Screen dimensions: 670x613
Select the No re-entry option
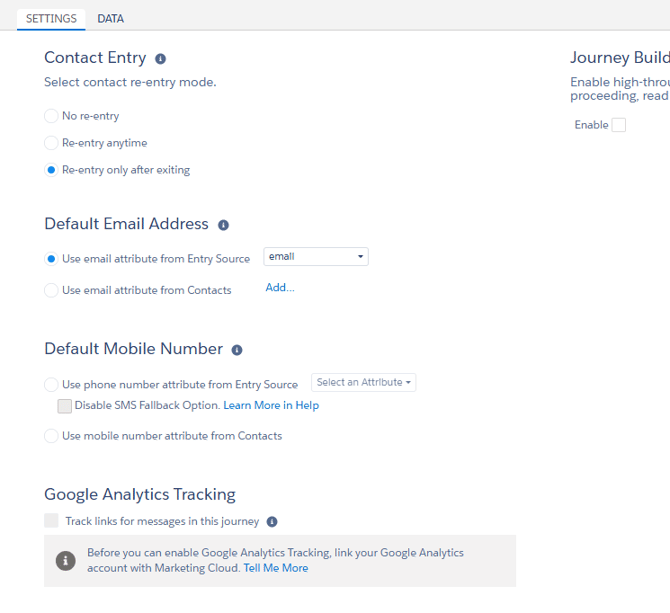coord(52,116)
